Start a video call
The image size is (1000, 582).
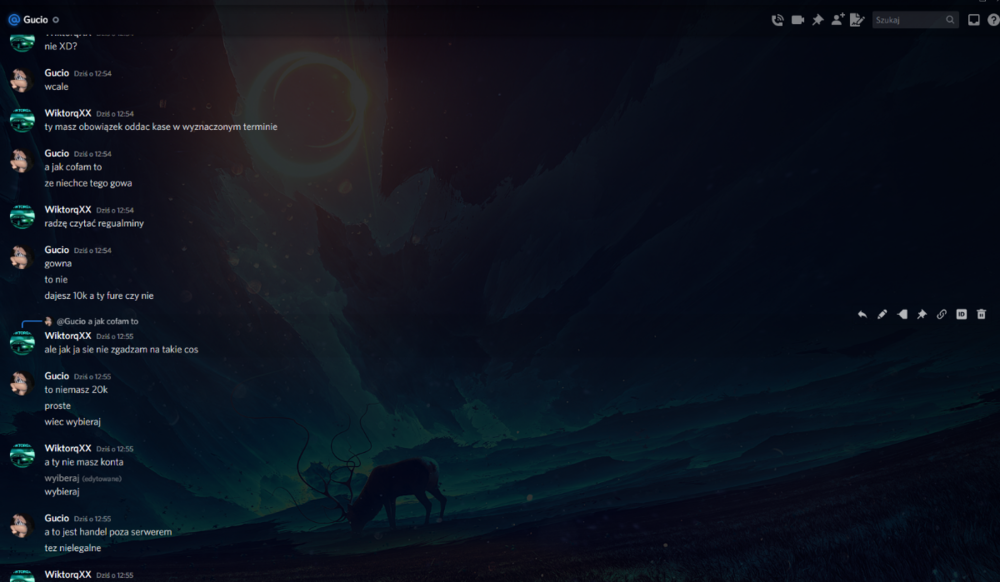[x=797, y=20]
